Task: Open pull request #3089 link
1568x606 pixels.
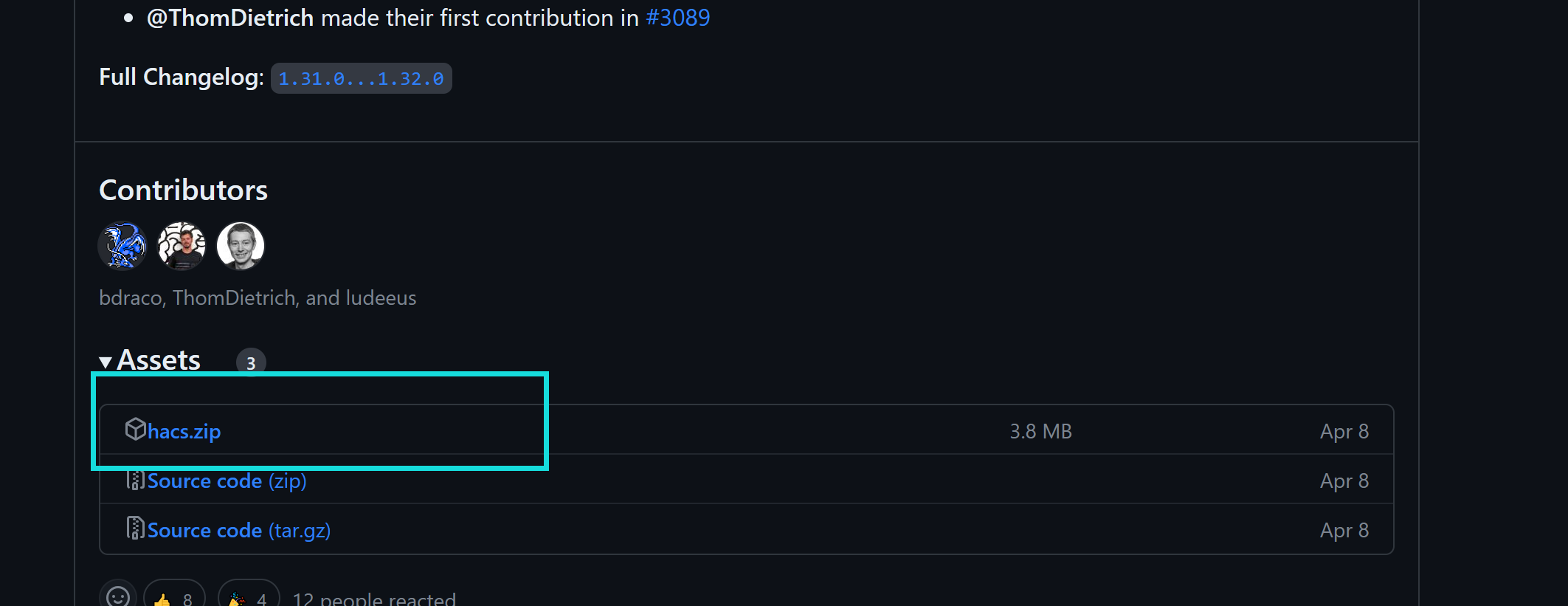Action: tap(677, 18)
